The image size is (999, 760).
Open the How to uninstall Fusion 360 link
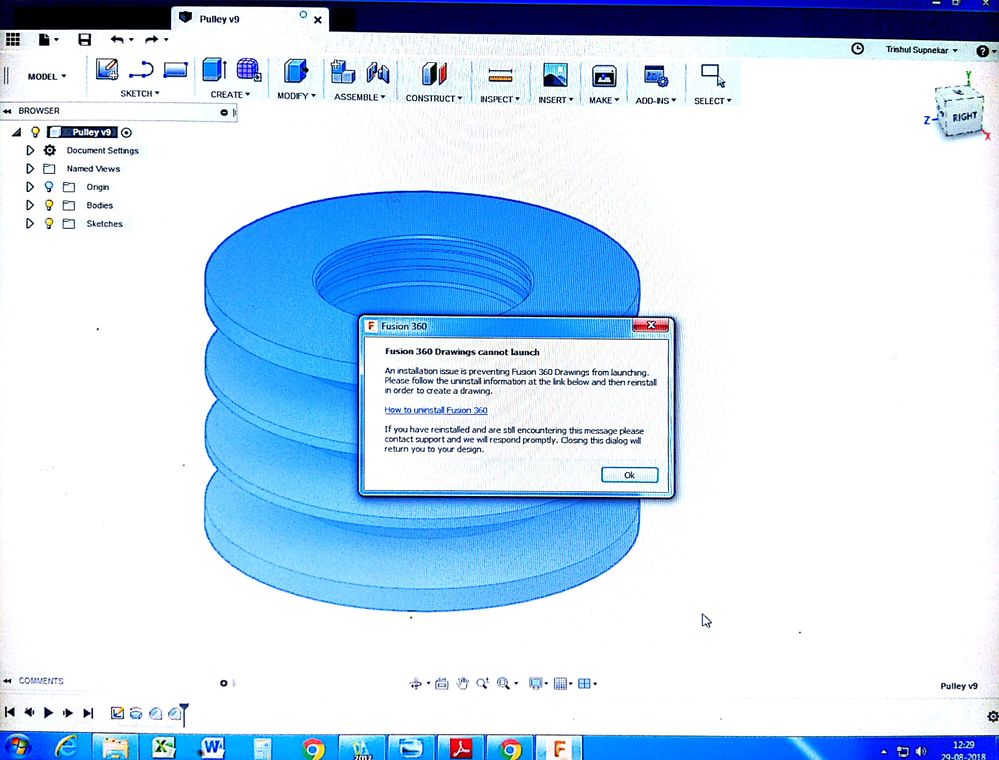pos(436,410)
